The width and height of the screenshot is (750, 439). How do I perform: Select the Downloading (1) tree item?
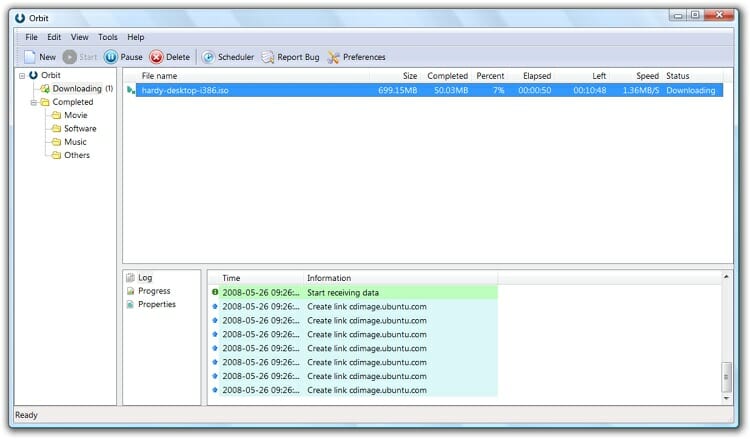(83, 88)
